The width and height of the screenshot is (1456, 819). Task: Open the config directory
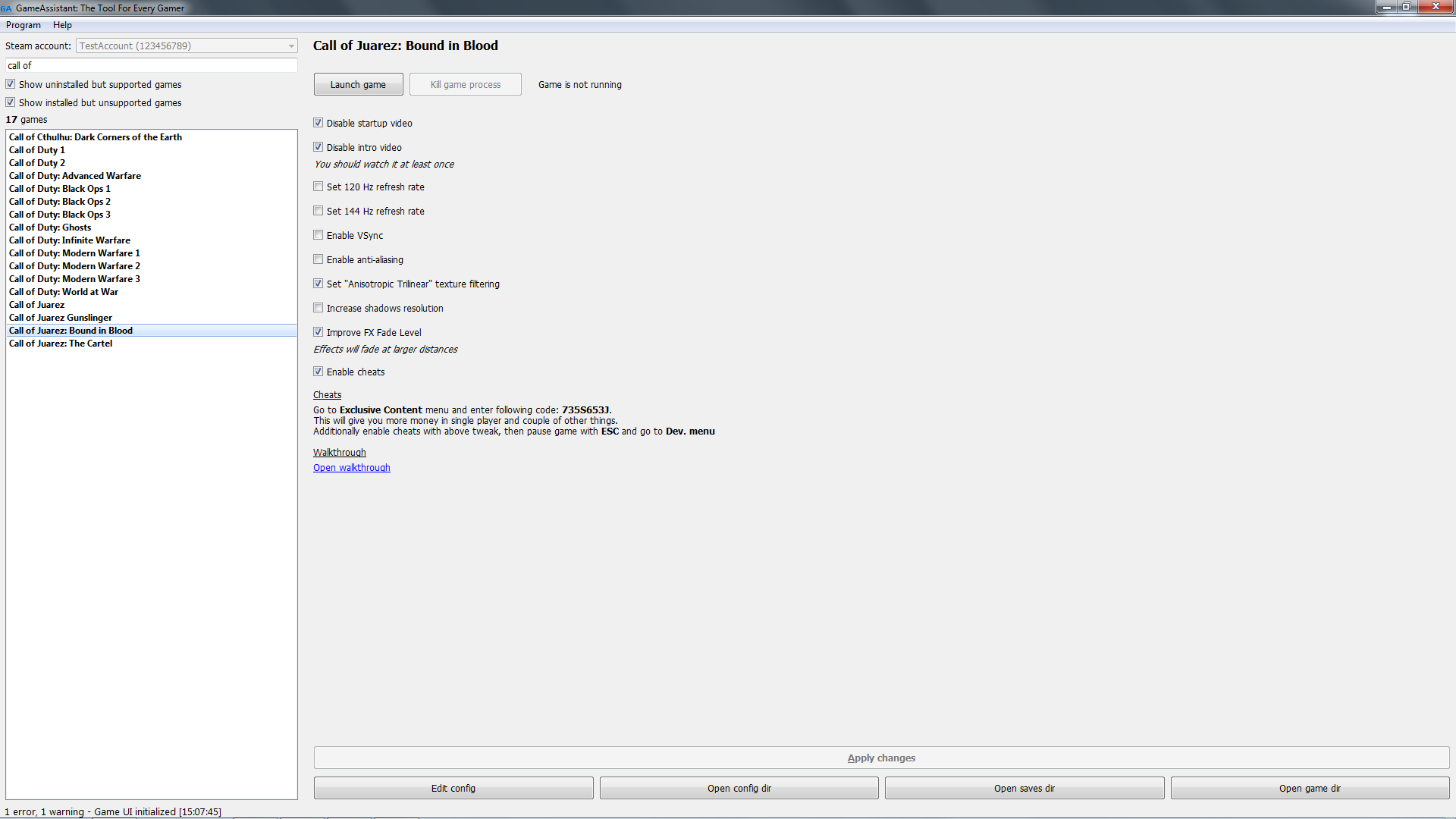738,788
